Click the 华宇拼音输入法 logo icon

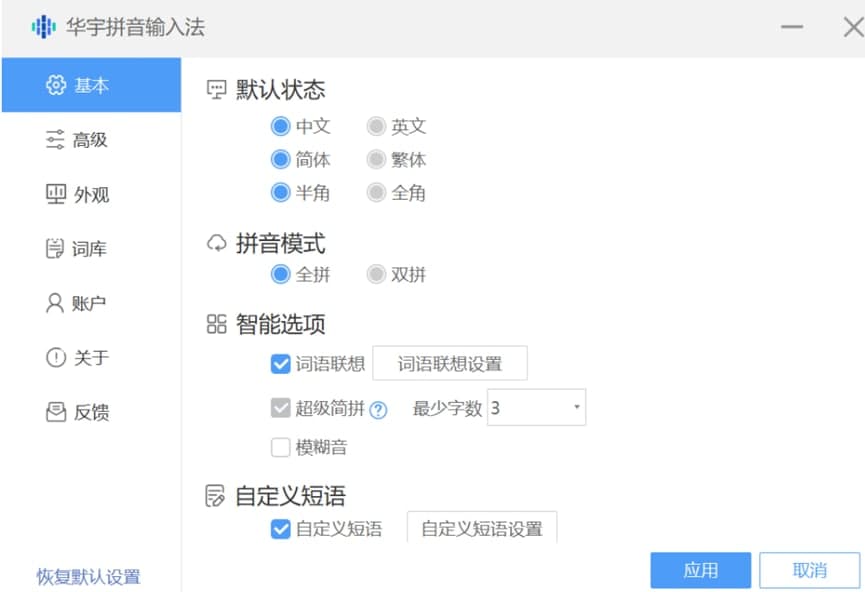tap(44, 27)
